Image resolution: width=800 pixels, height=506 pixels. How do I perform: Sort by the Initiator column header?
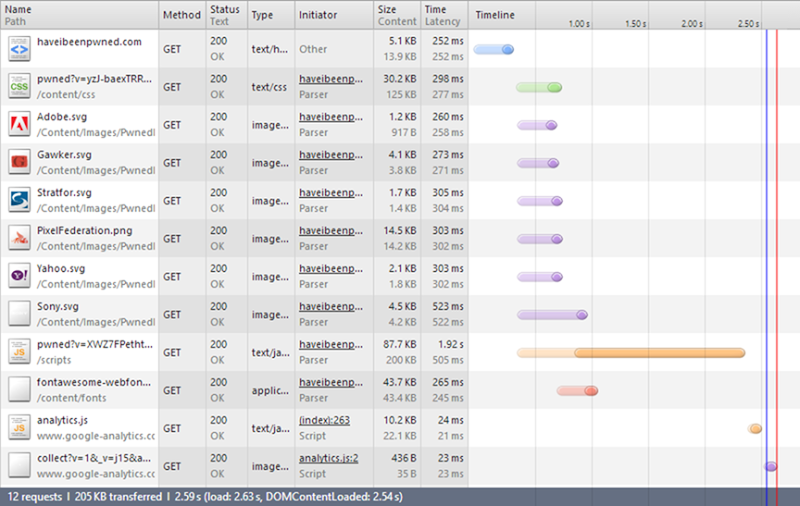pyautogui.click(x=334, y=15)
